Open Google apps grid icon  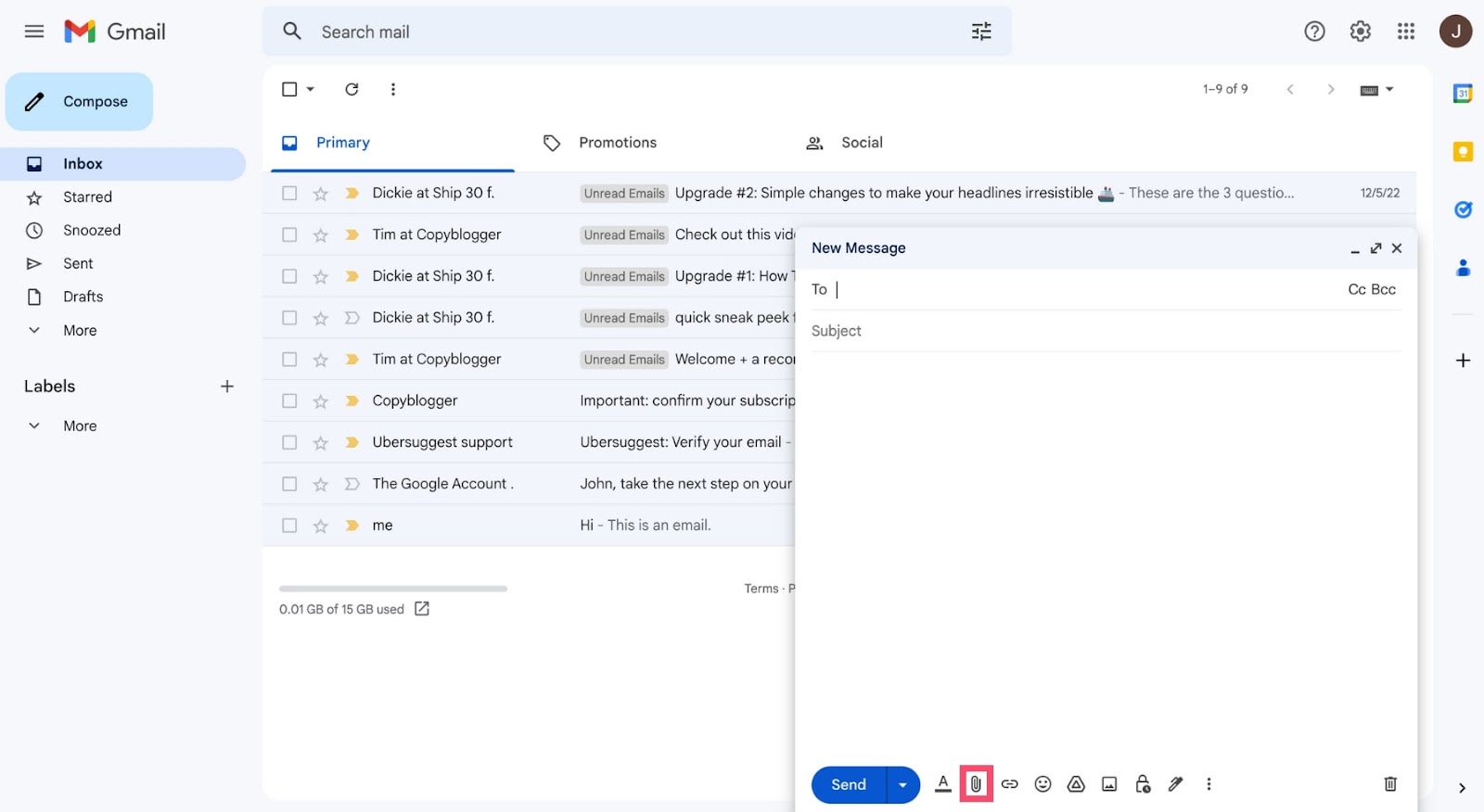pyautogui.click(x=1406, y=32)
